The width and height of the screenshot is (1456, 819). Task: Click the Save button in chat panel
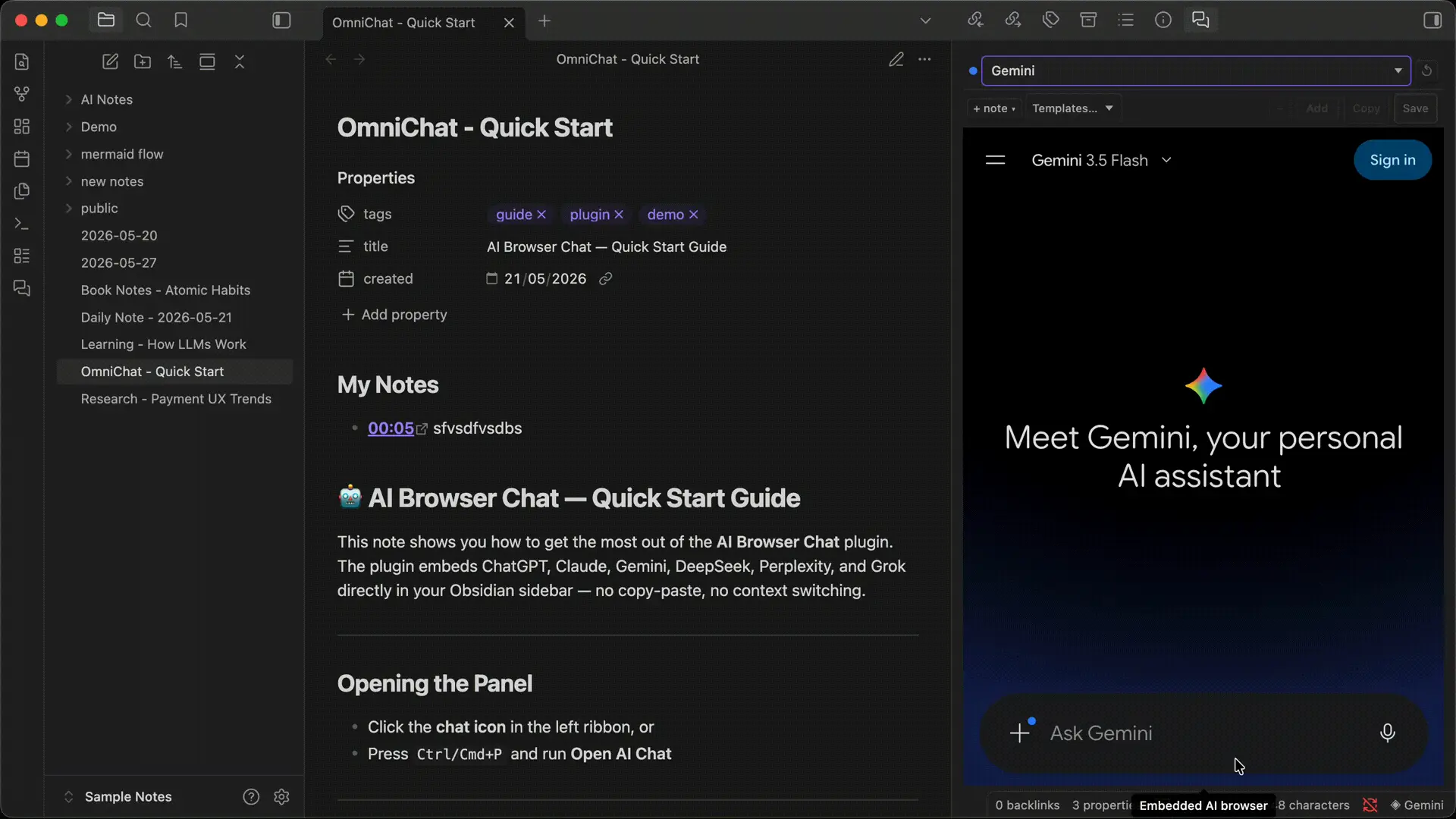pos(1415,108)
